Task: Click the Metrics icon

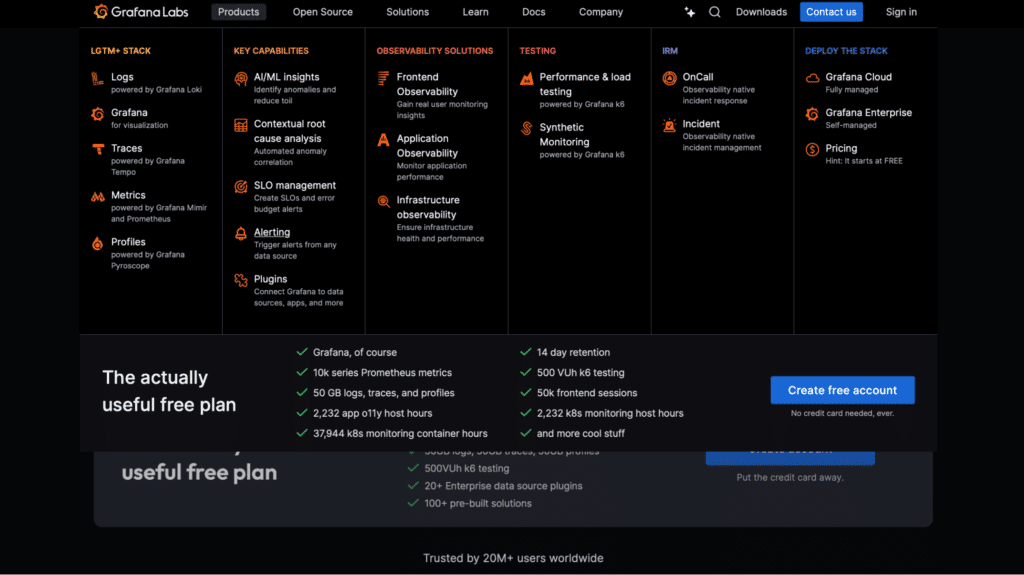Action: tap(97, 197)
